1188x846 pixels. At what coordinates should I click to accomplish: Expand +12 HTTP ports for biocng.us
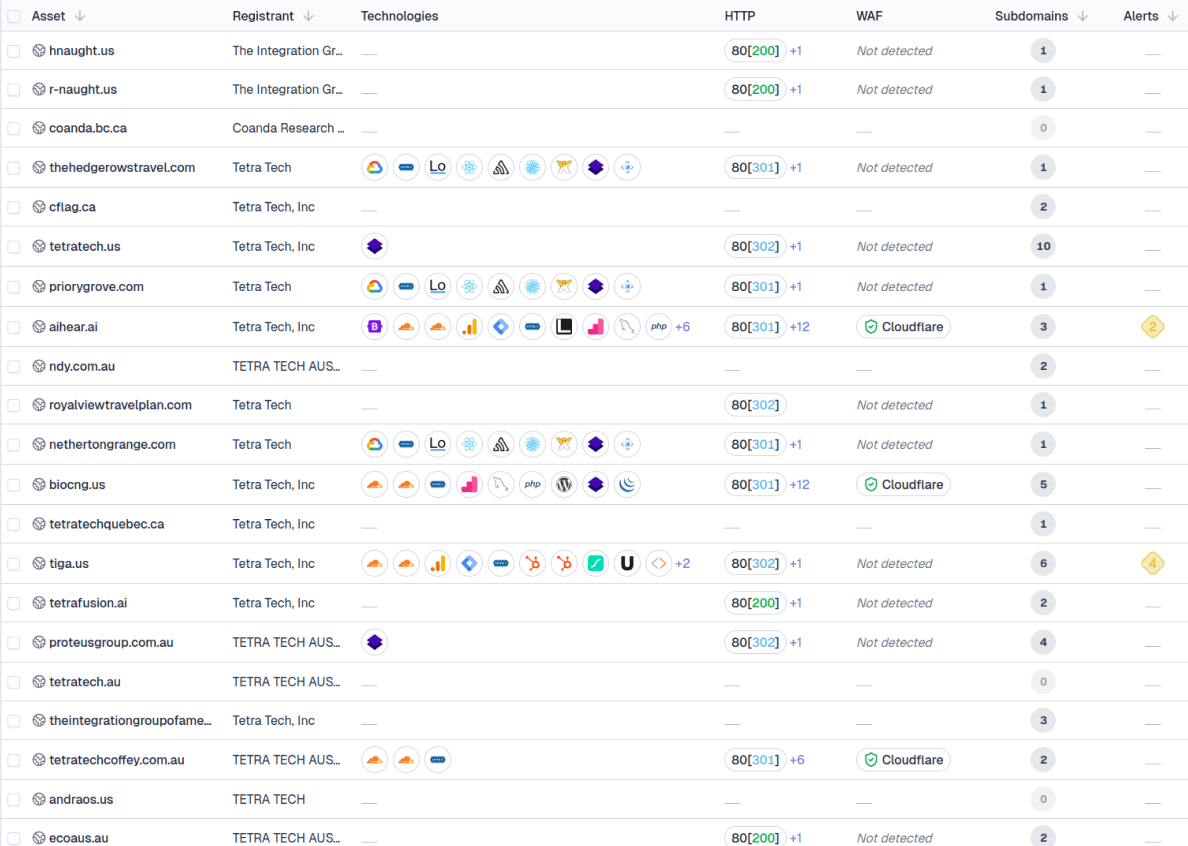coord(799,484)
